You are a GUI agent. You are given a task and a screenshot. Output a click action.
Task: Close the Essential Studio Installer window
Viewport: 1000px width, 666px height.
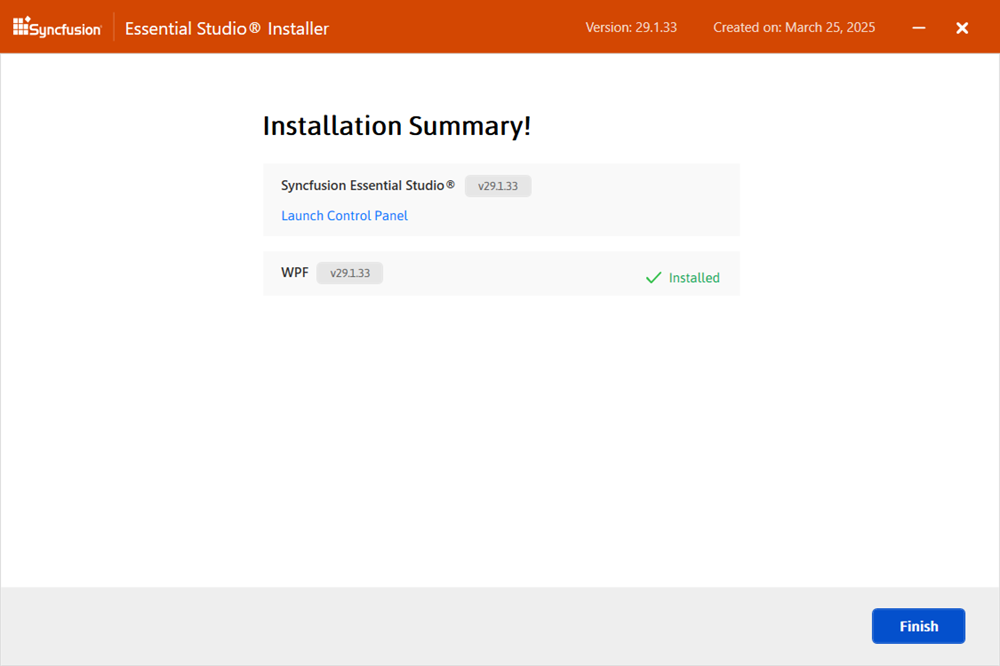point(962,28)
